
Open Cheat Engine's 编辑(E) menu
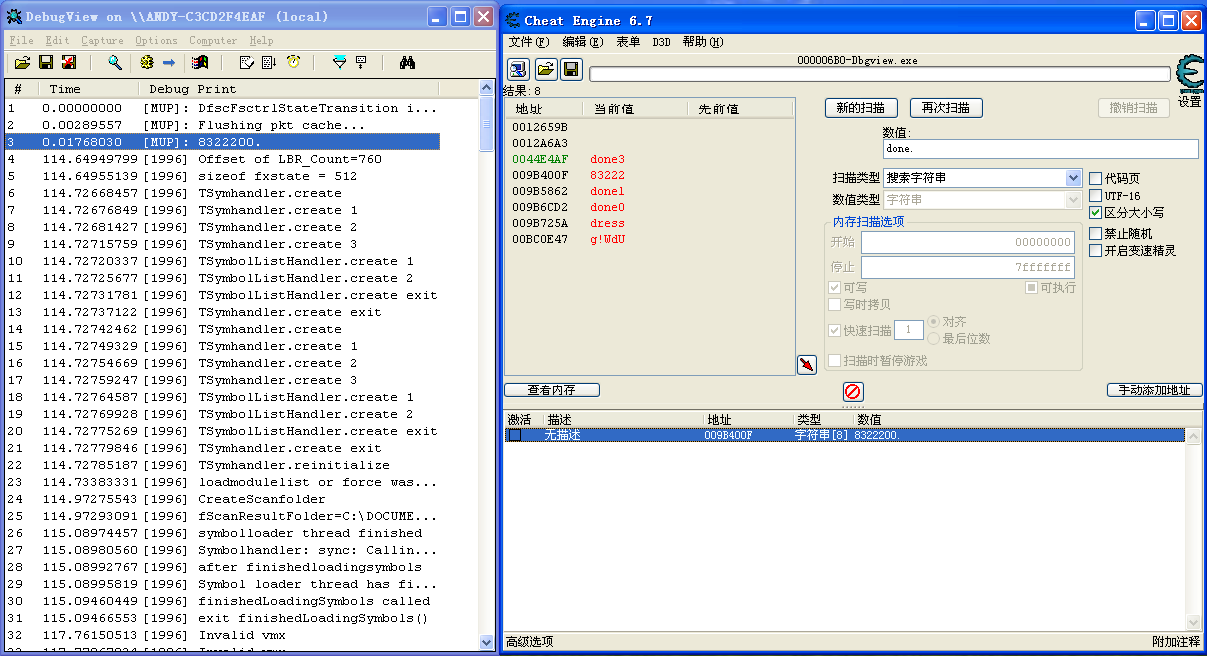click(x=583, y=42)
